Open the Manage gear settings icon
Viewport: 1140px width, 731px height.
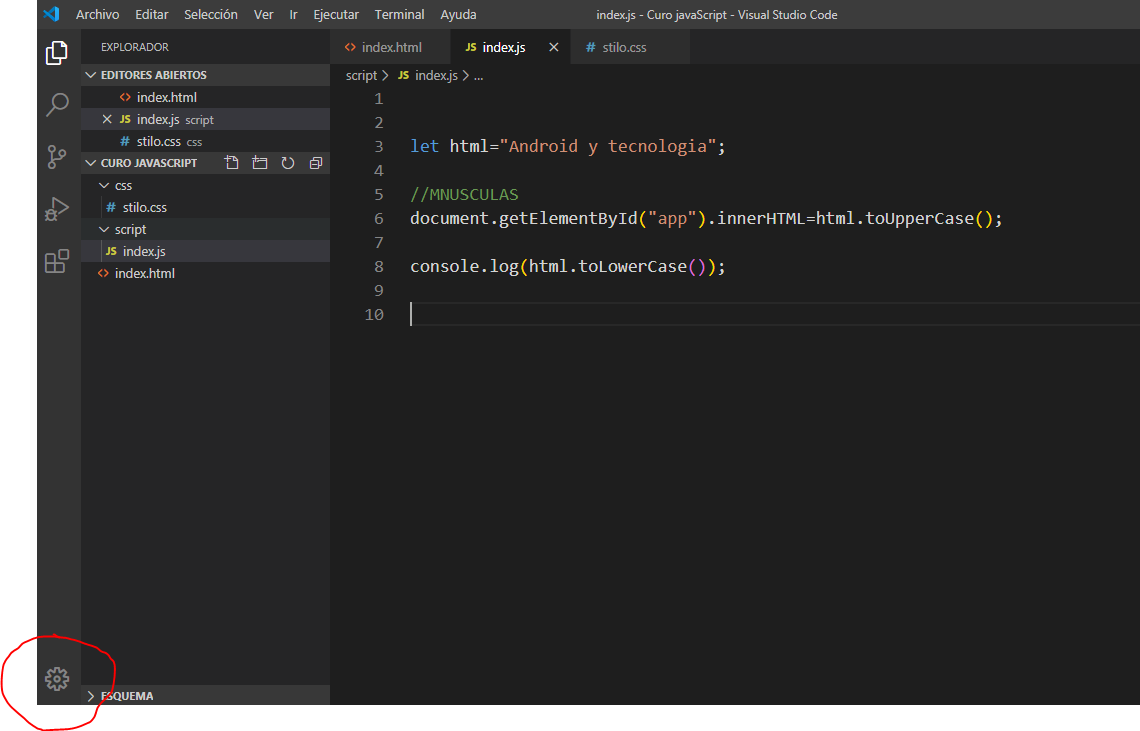click(57, 679)
